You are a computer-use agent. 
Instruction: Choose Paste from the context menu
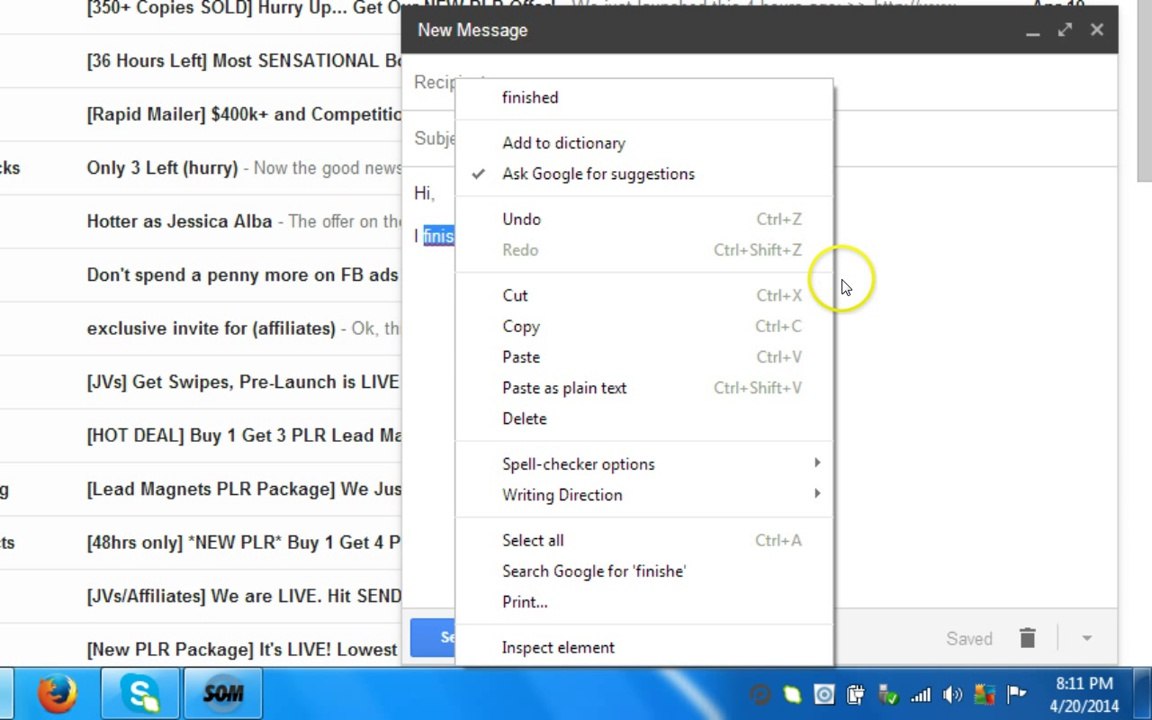[x=644, y=357]
